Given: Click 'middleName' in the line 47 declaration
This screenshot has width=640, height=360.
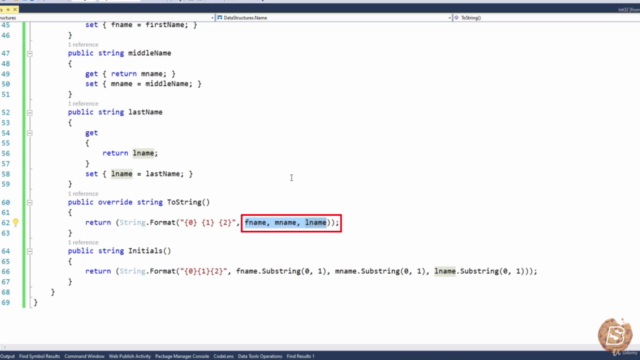Looking at the screenshot, I should pyautogui.click(x=150, y=53).
